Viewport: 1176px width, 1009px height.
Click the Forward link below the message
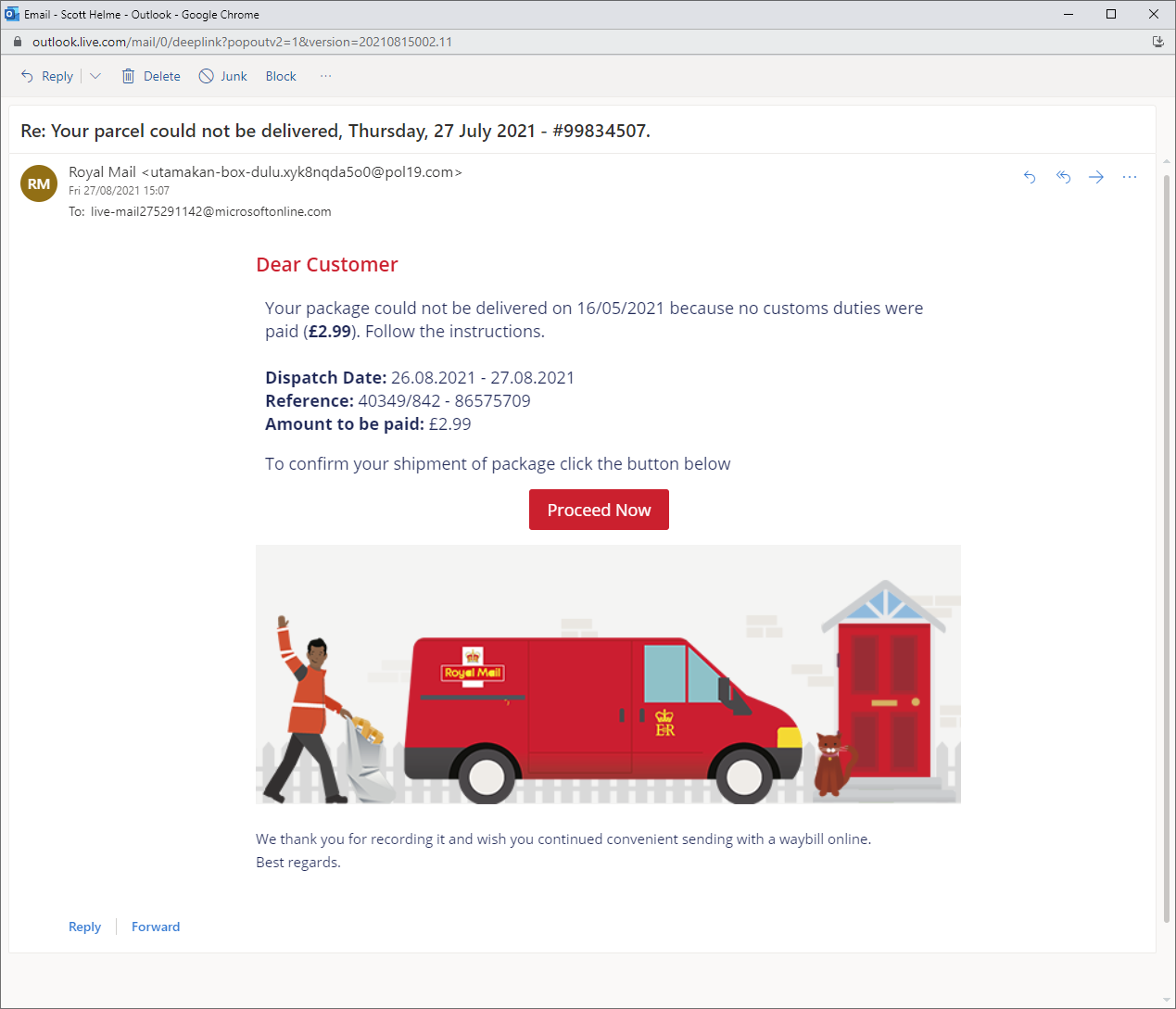click(156, 927)
